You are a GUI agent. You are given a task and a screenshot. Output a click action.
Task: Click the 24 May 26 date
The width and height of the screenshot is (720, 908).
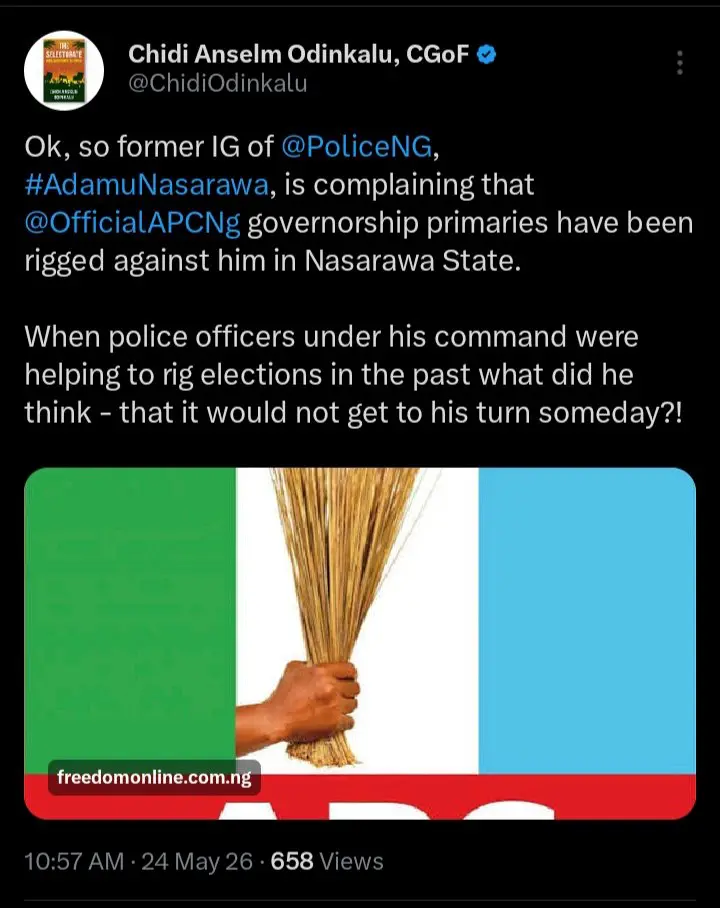tap(197, 861)
